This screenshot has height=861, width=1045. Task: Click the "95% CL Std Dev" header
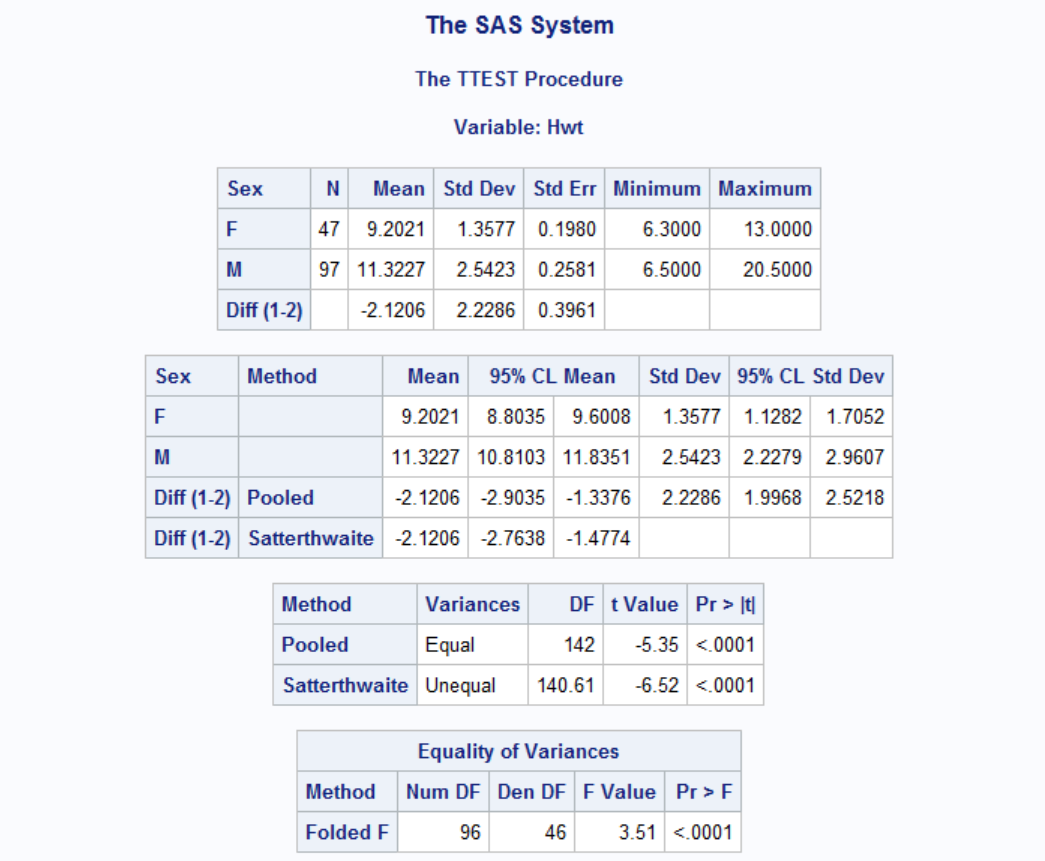point(810,377)
